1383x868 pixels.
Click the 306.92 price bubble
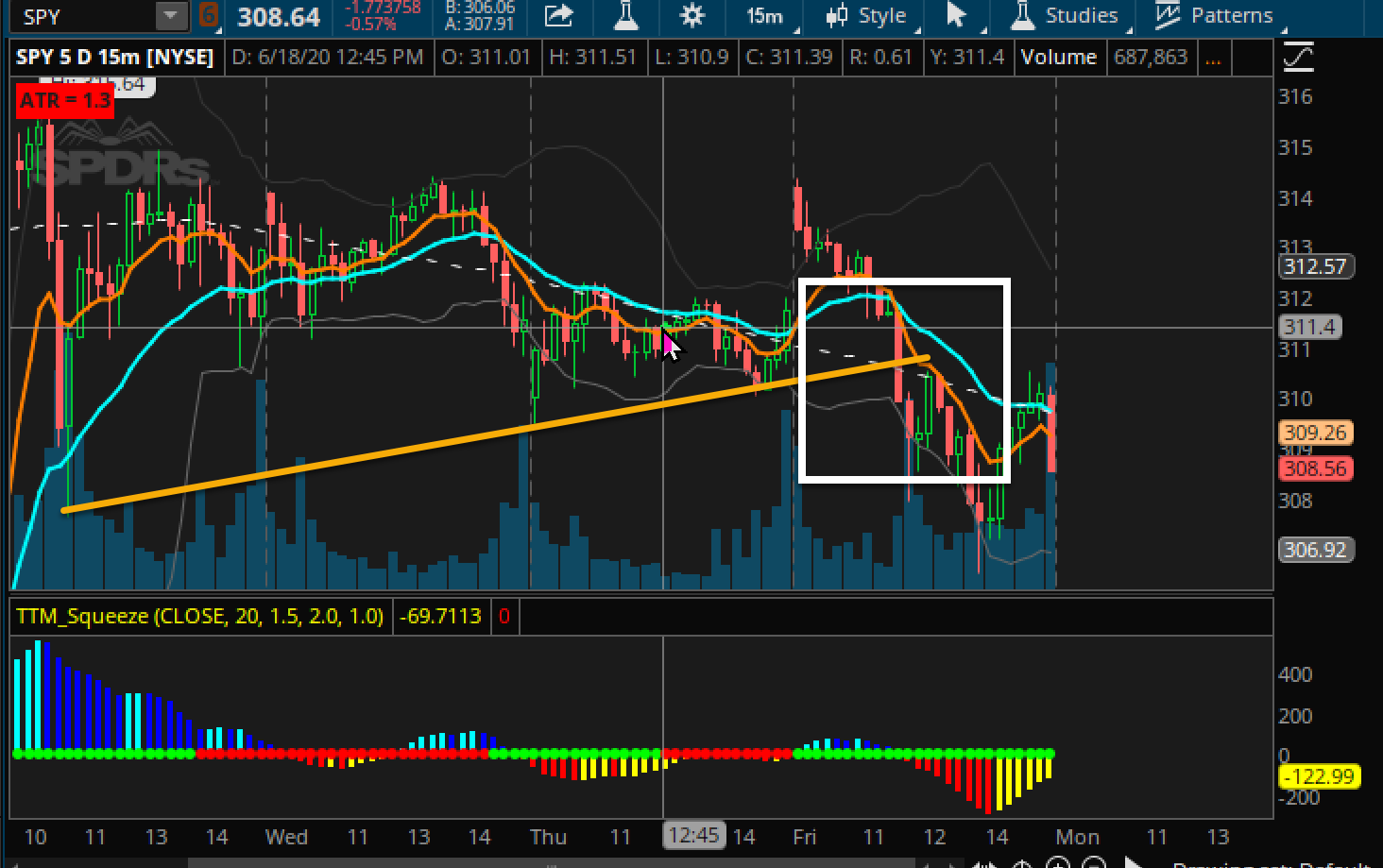tap(1316, 550)
